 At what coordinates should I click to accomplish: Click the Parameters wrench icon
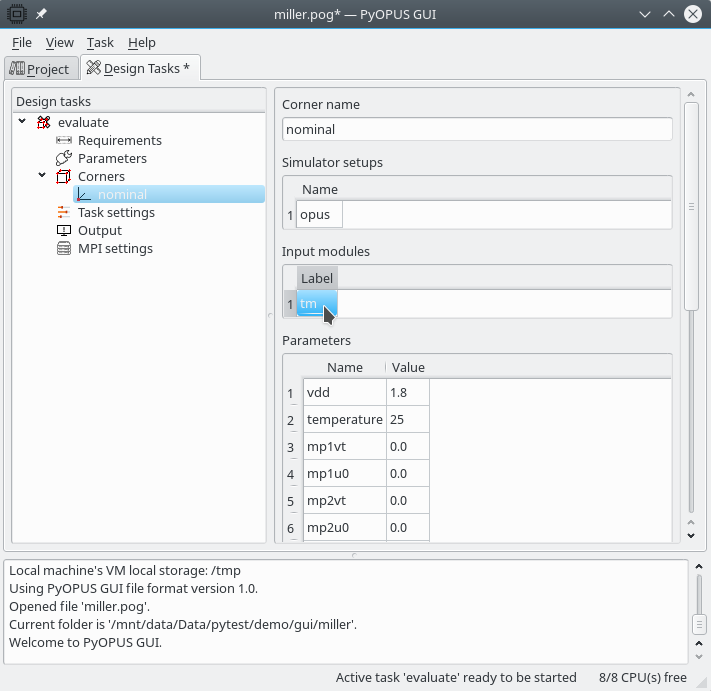pos(64,159)
